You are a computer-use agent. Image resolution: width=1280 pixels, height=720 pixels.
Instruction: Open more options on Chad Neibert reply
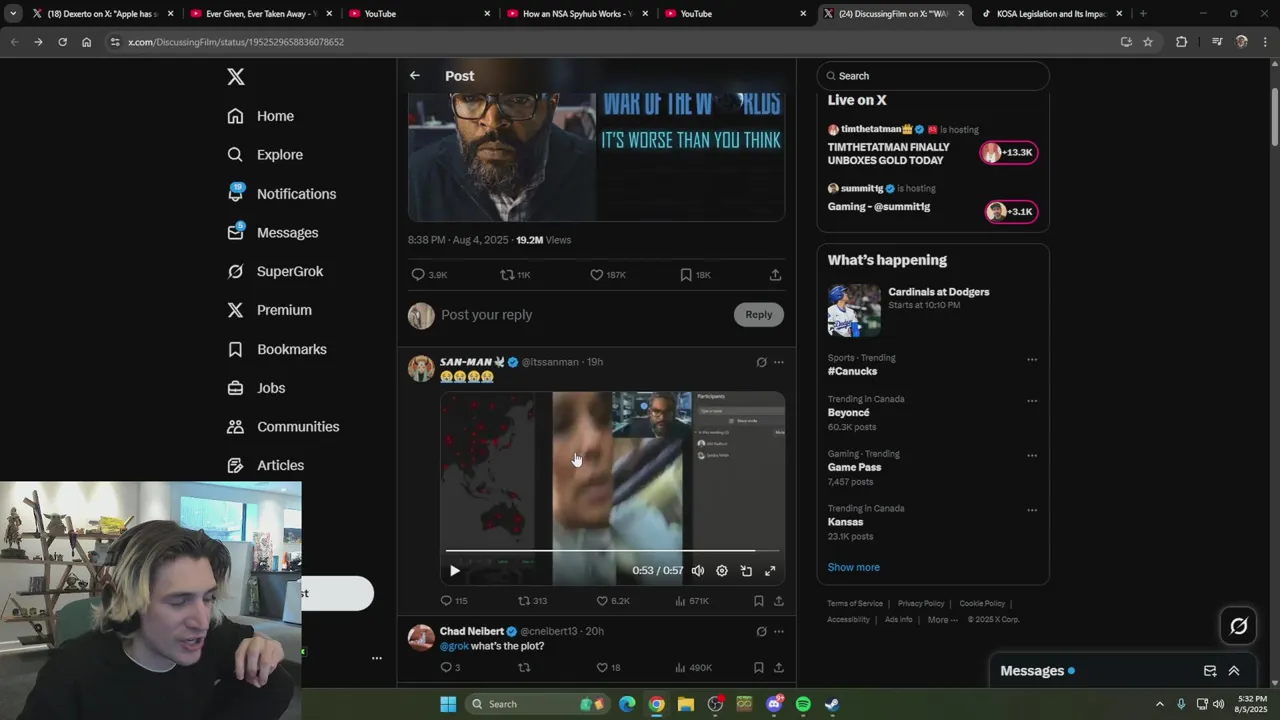(779, 632)
